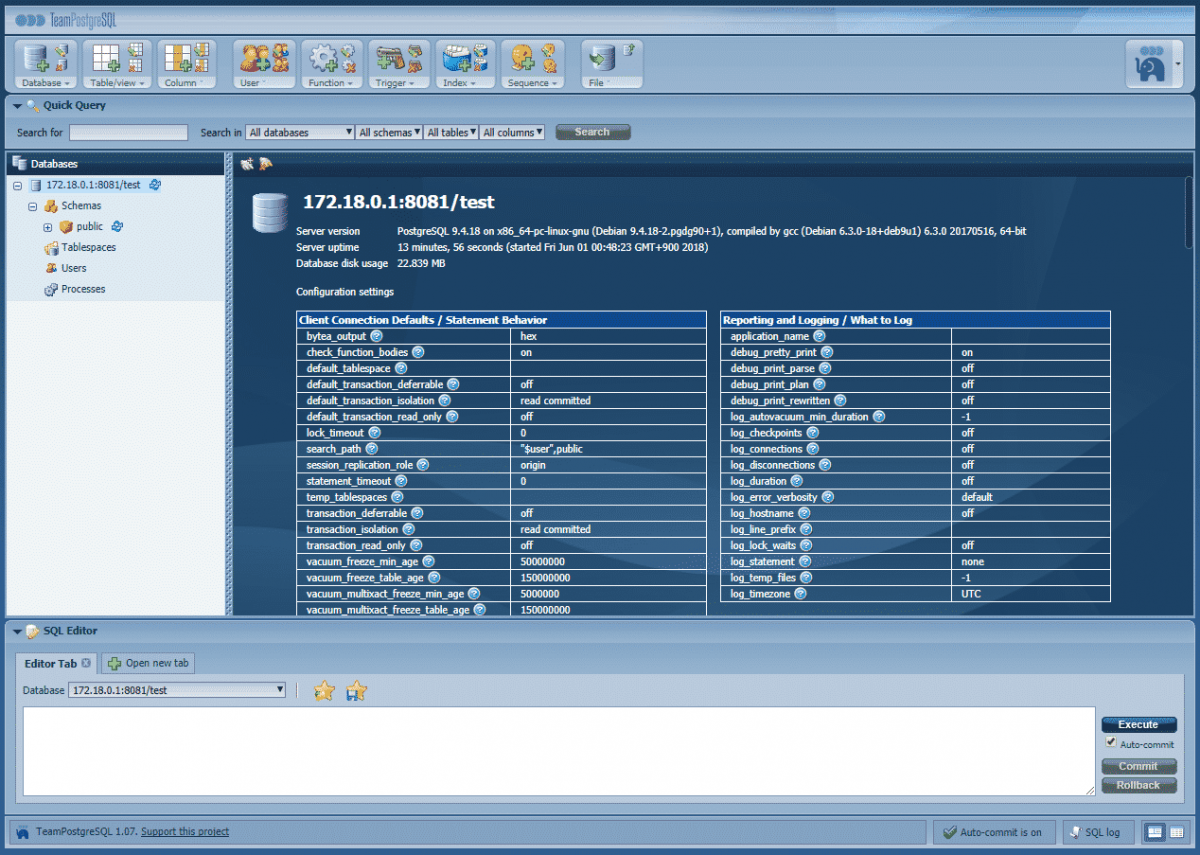
Task: Open the All databases search dropdown
Action: click(300, 132)
